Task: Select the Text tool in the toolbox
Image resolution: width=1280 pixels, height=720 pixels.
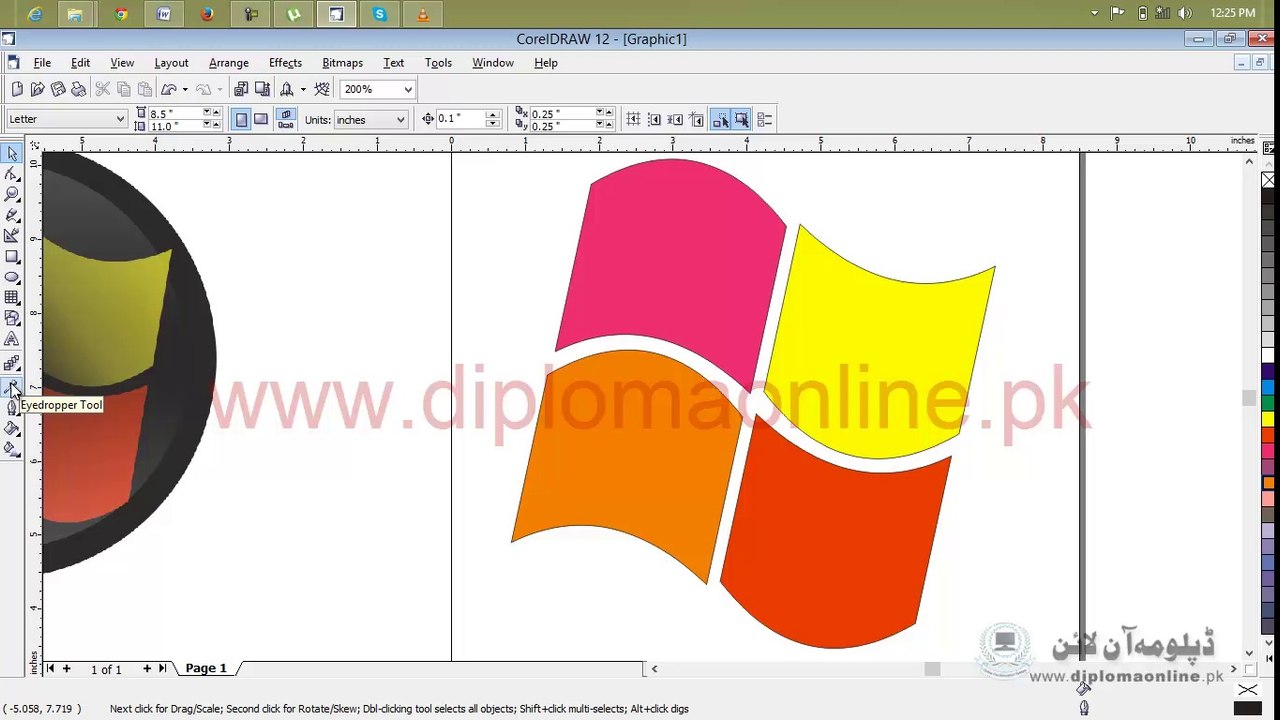Action: (12, 340)
